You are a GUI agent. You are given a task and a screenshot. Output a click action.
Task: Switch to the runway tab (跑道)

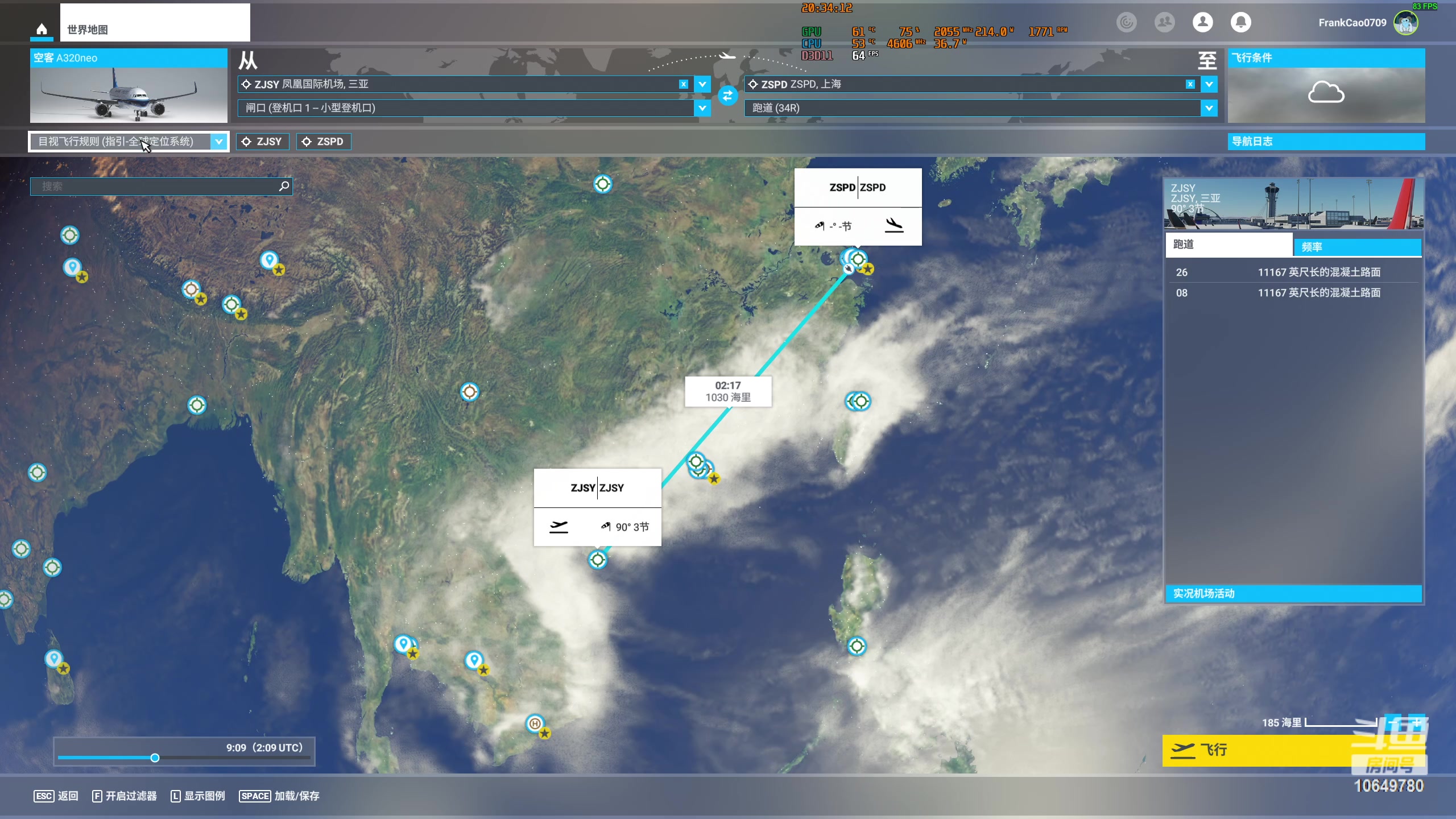(1228, 245)
